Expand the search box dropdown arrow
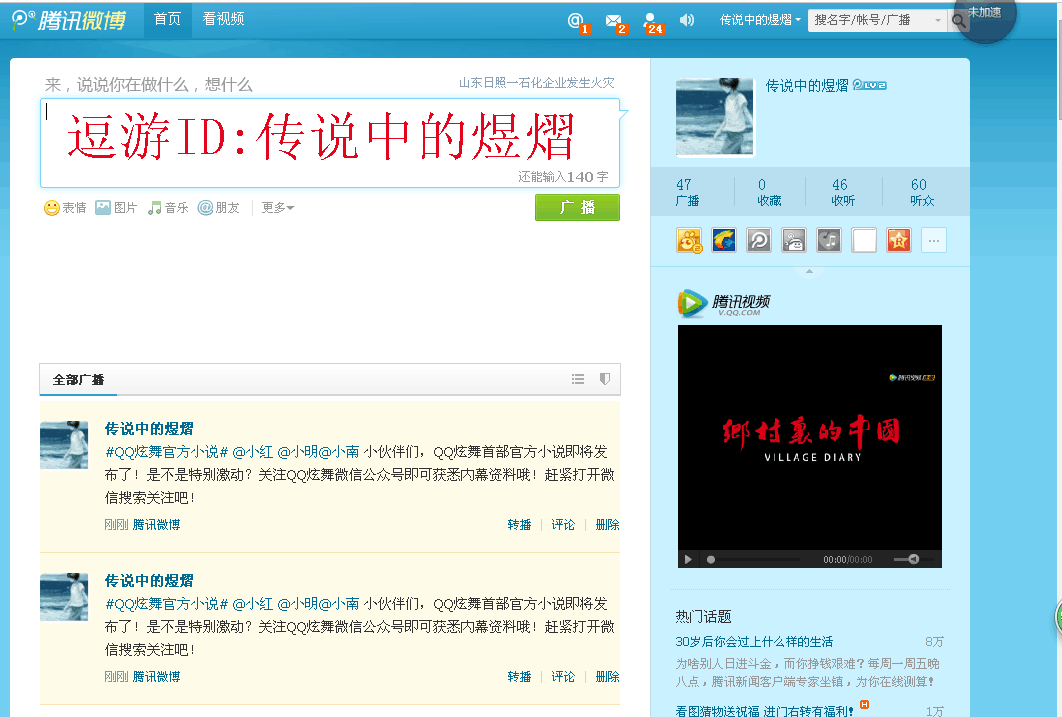Image resolution: width=1062 pixels, height=717 pixels. [x=938, y=20]
